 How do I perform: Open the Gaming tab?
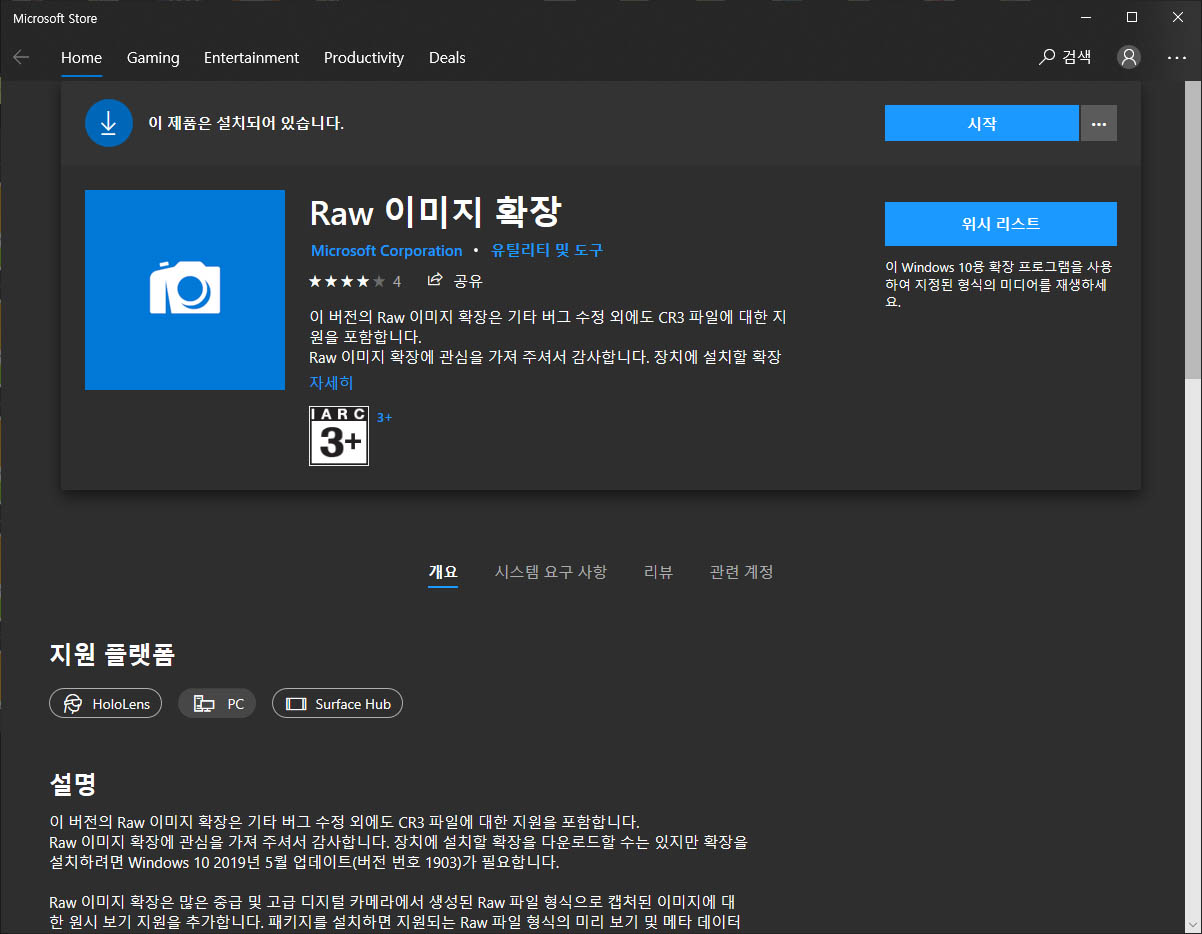(153, 58)
